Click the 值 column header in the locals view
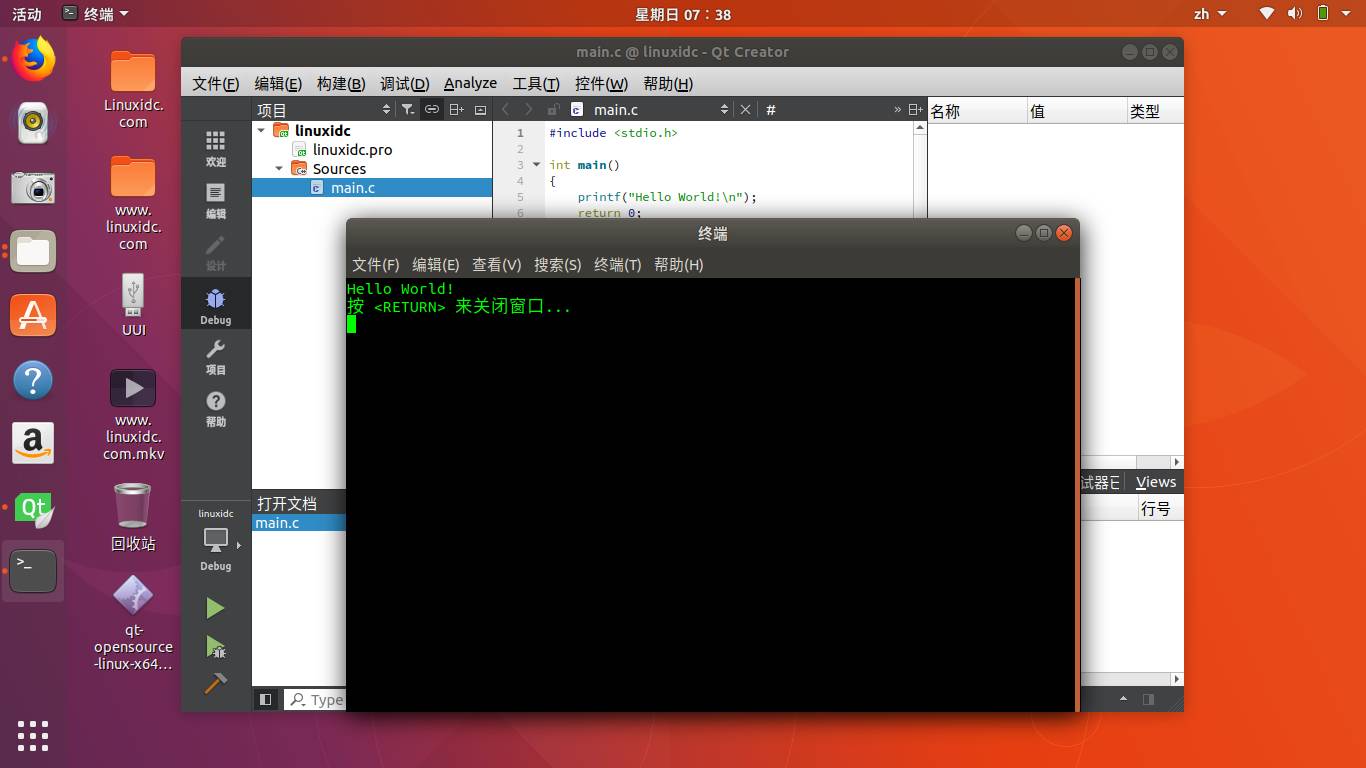The image size is (1366, 768). (x=1077, y=111)
